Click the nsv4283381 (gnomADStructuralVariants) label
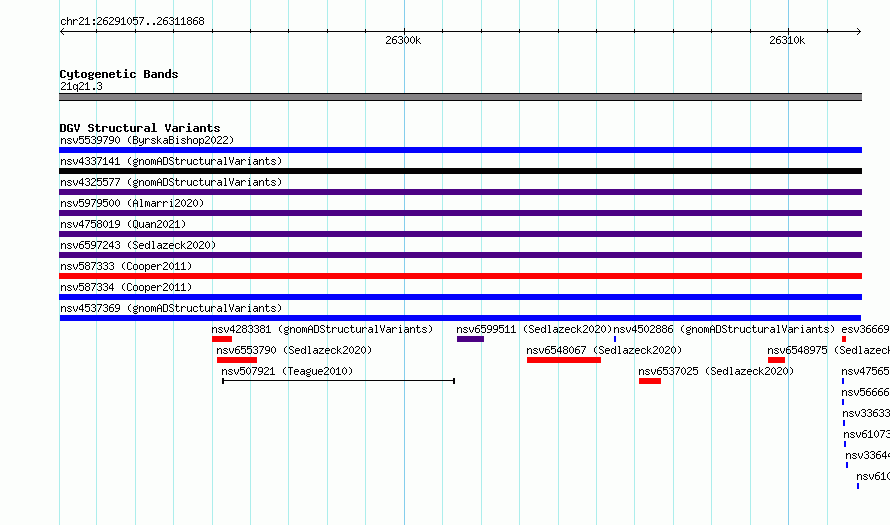Viewport: 890px width, 525px height. [x=322, y=329]
